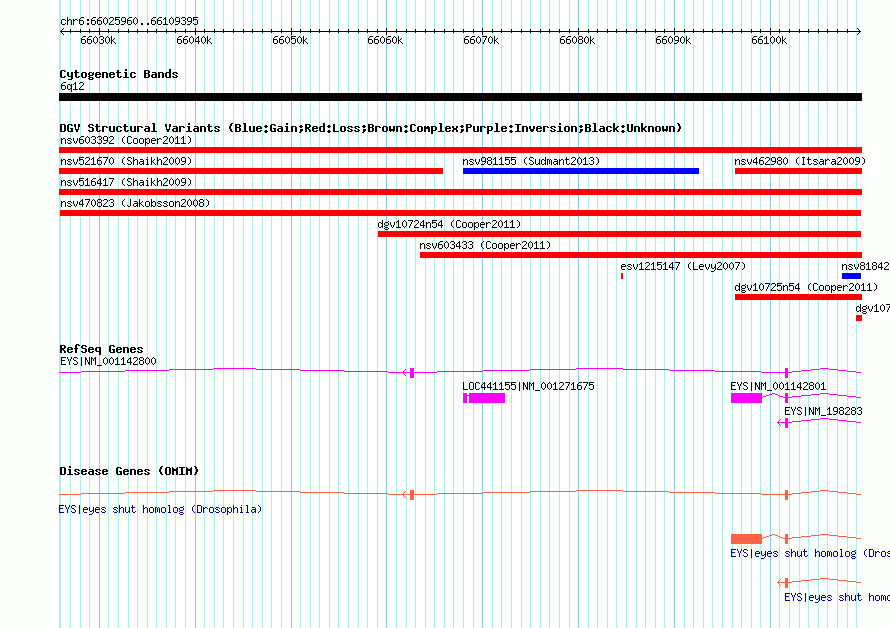Click the 66060k ruler tick label
Image resolution: width=890 pixels, height=628 pixels.
(385, 40)
